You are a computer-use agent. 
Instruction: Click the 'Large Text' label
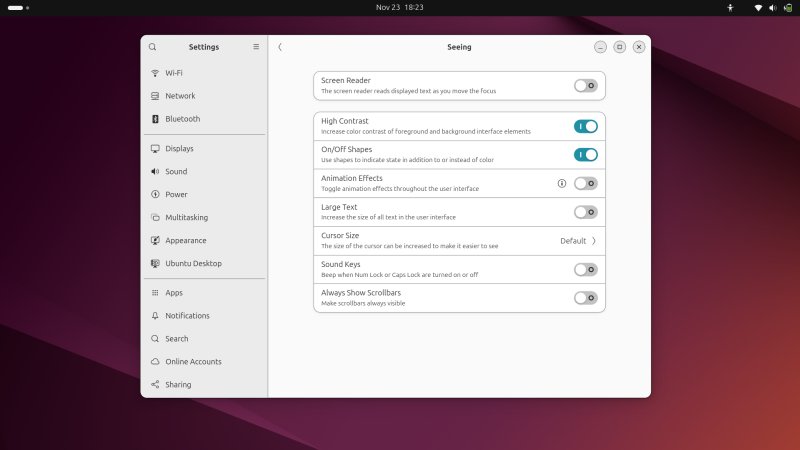(339, 207)
